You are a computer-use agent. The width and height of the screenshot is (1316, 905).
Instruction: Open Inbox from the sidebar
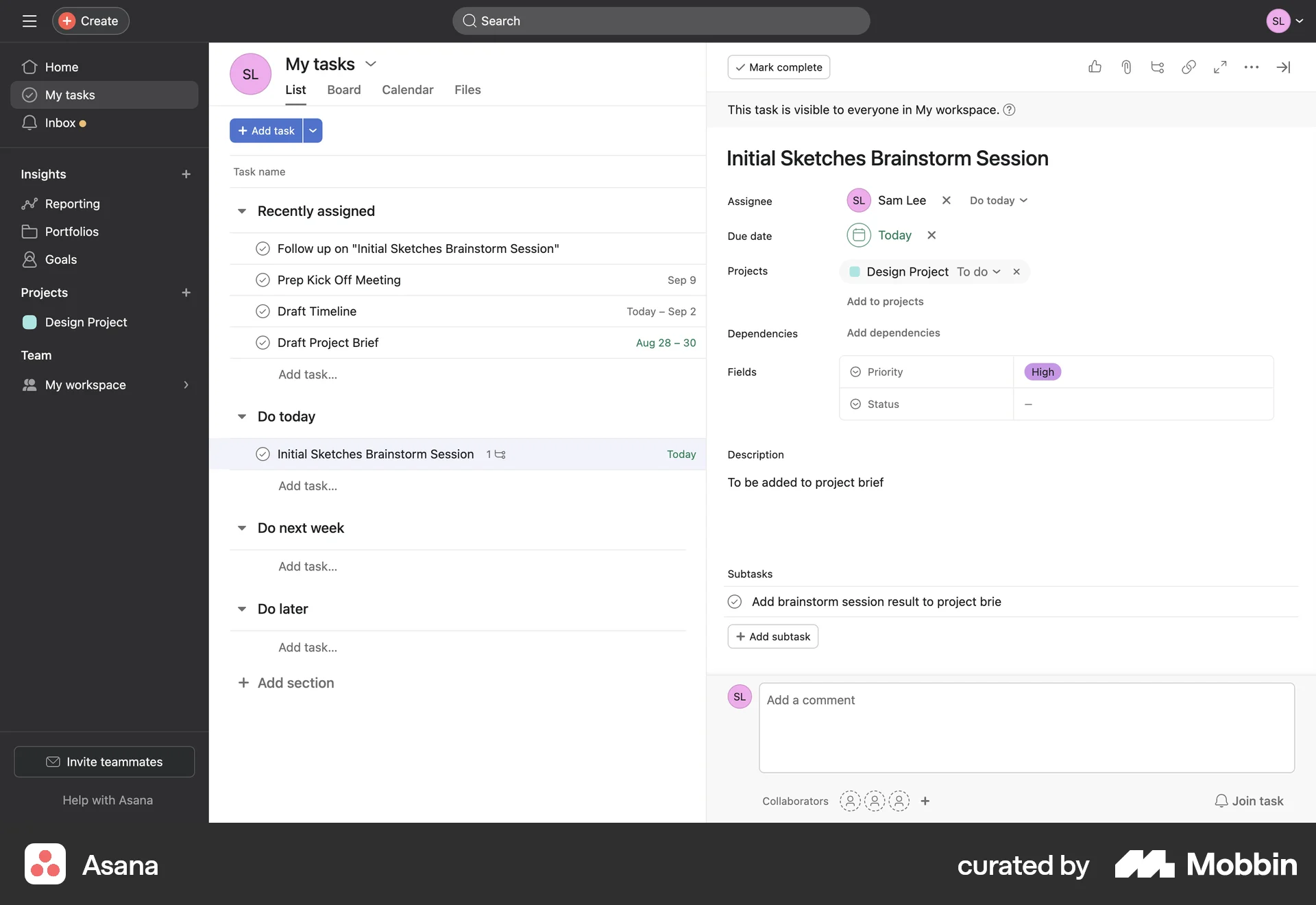coord(60,123)
